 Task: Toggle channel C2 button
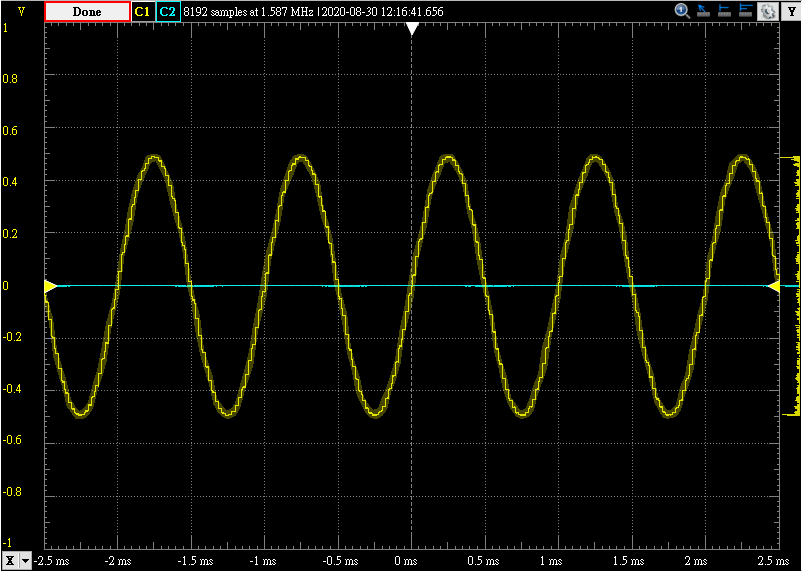(168, 12)
